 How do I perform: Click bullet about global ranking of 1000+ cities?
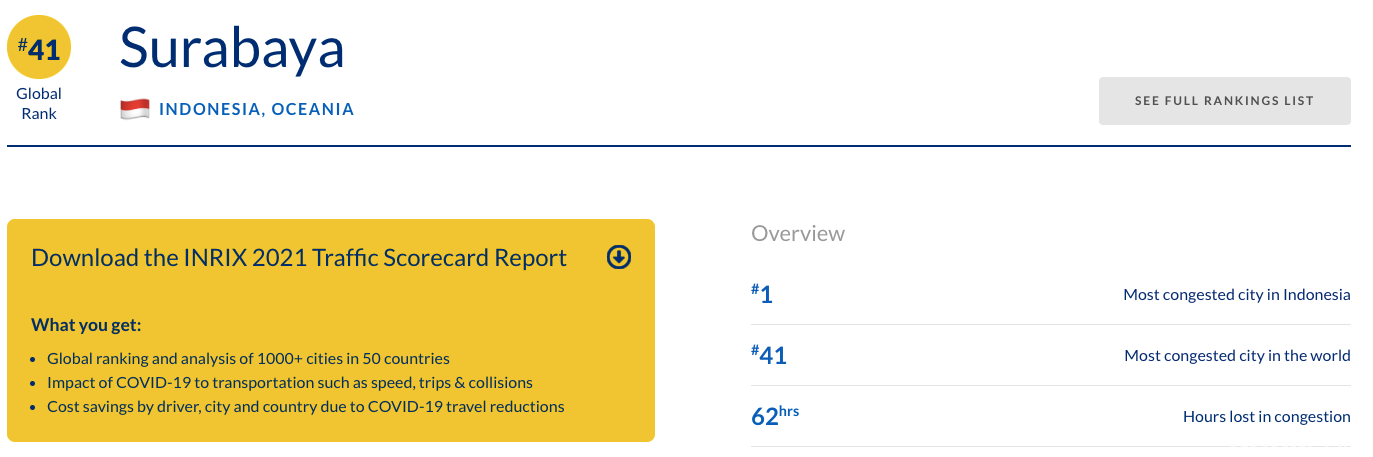pyautogui.click(x=248, y=358)
